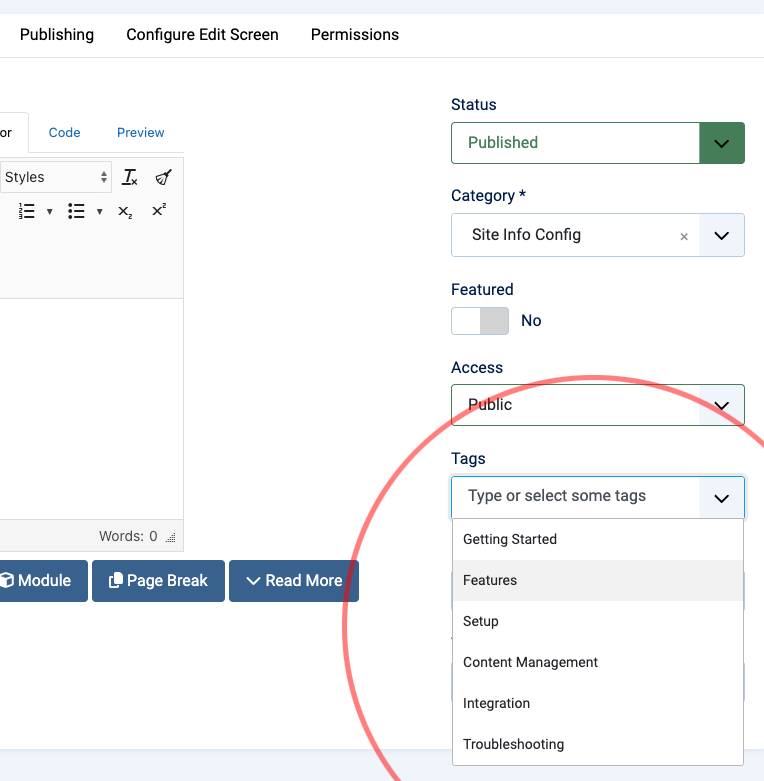Click the Read More button
Viewport: 764px width, 781px height.
tap(293, 581)
